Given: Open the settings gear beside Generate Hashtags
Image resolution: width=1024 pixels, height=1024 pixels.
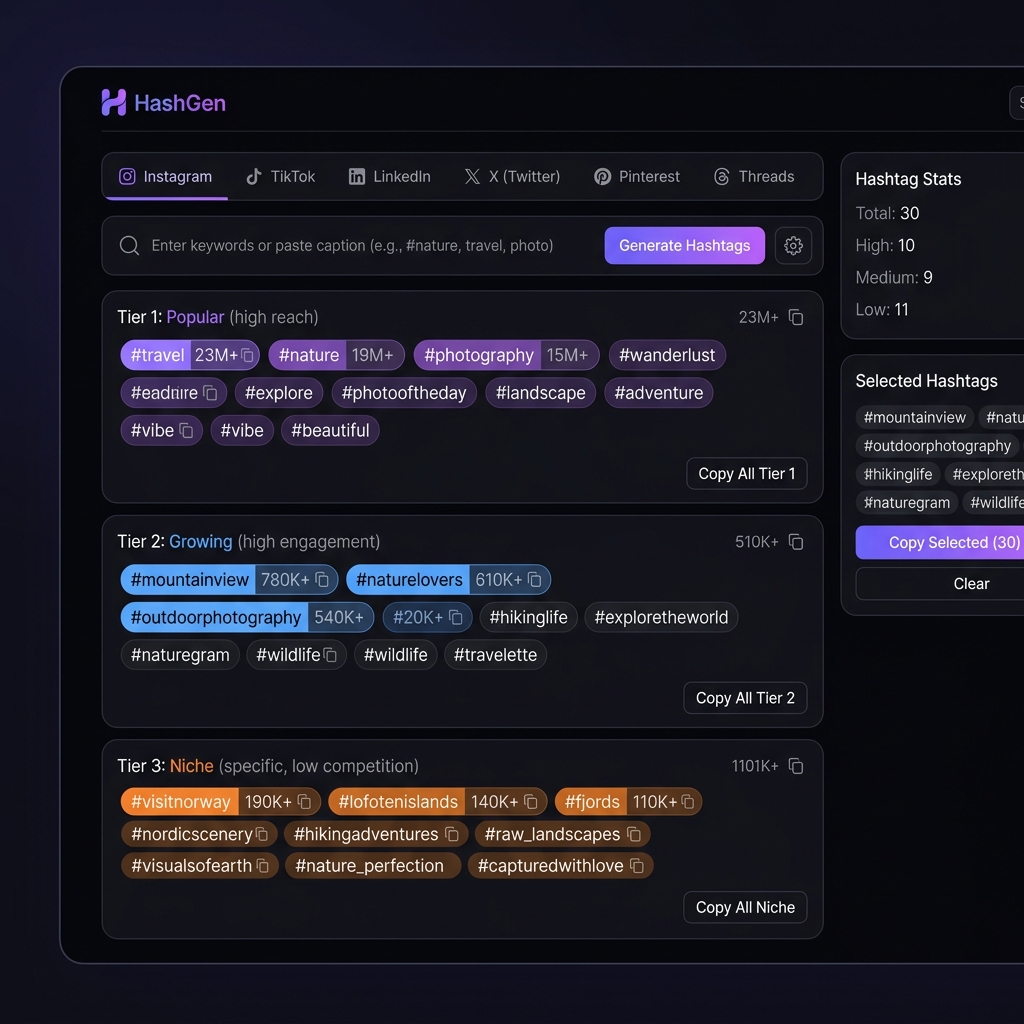Looking at the screenshot, I should coord(793,245).
